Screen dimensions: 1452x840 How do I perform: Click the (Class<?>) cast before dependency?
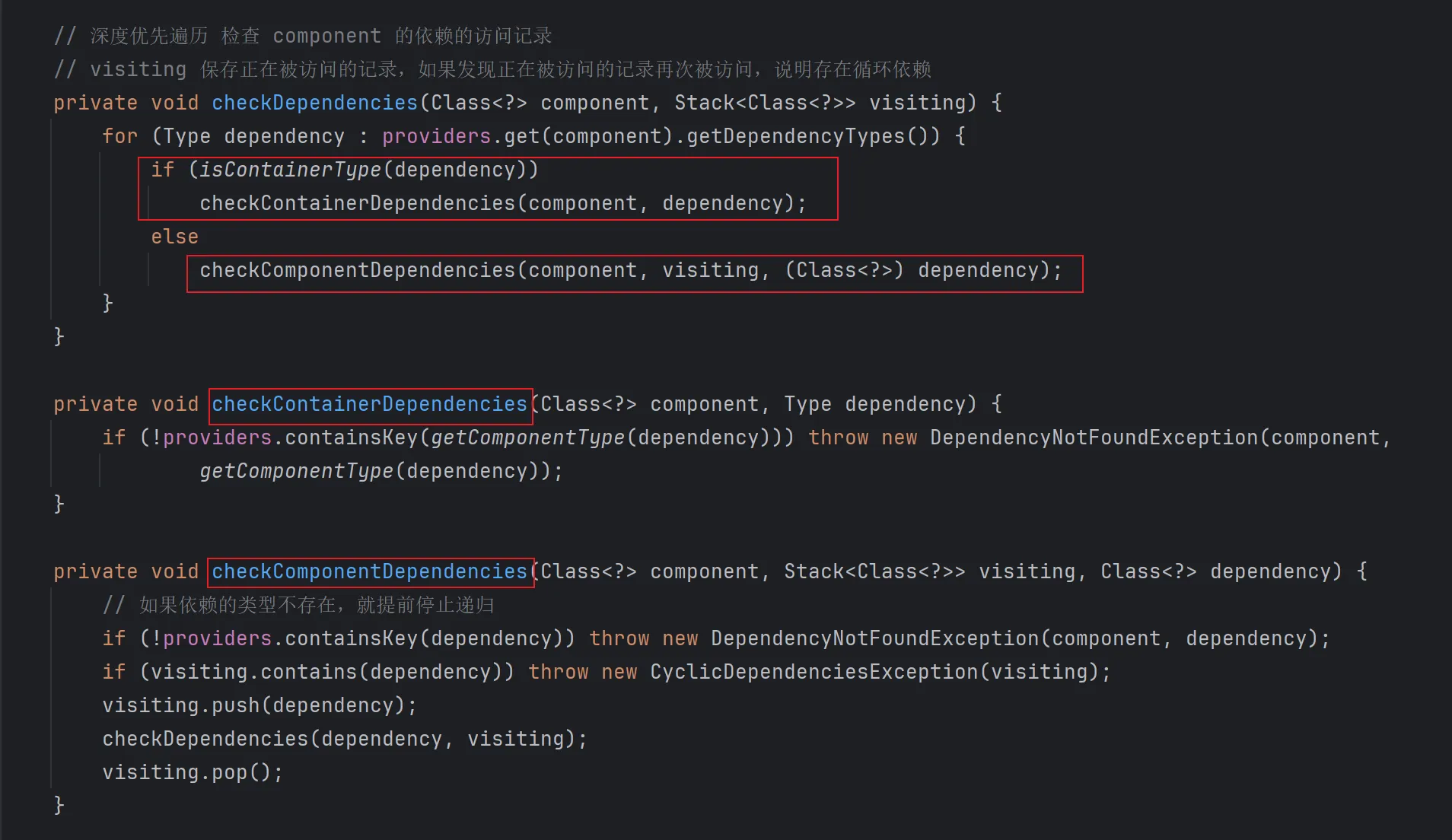pyautogui.click(x=844, y=270)
